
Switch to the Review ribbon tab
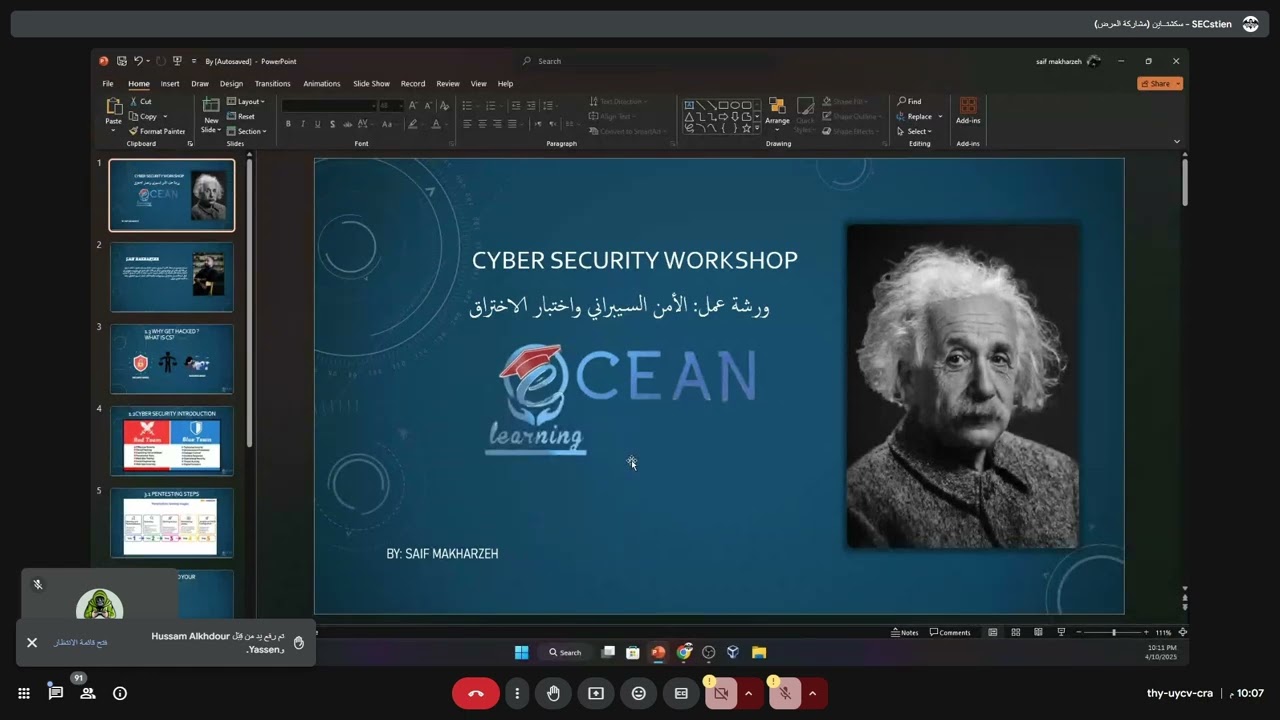(x=448, y=83)
